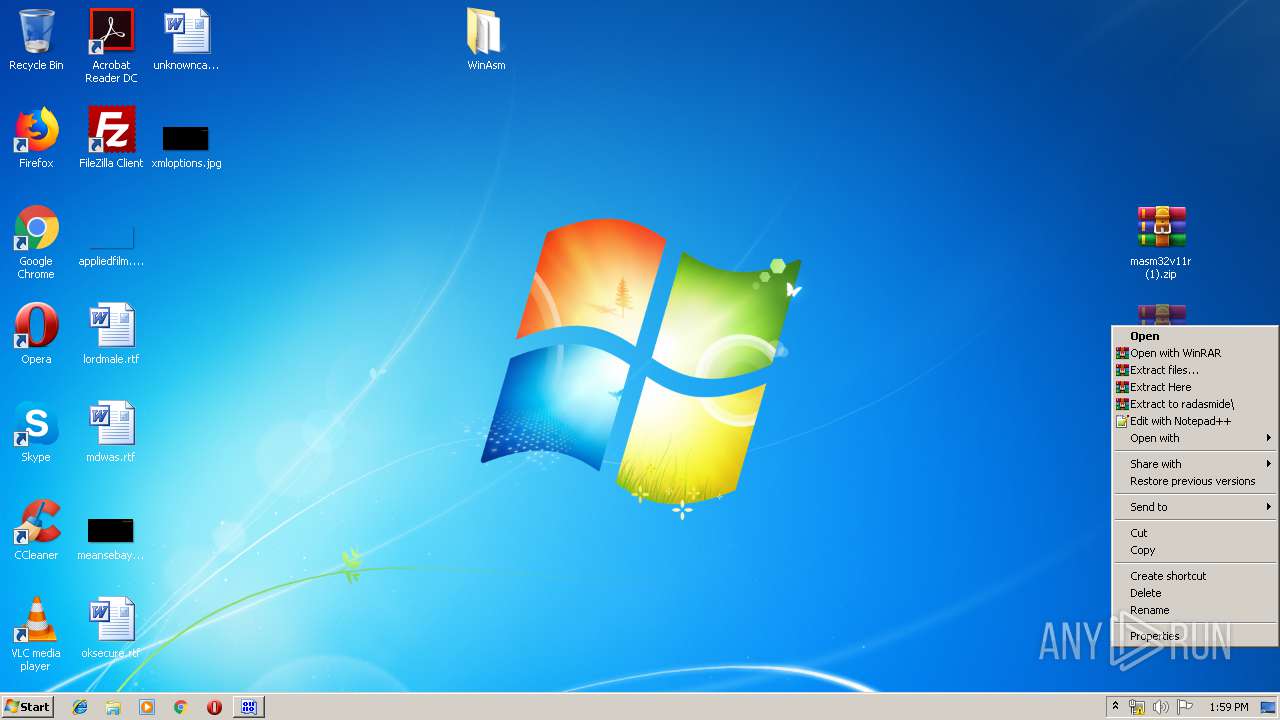Screen dimensions: 1280x720
Task: Show hidden tray icons arrow
Action: tap(1115, 707)
